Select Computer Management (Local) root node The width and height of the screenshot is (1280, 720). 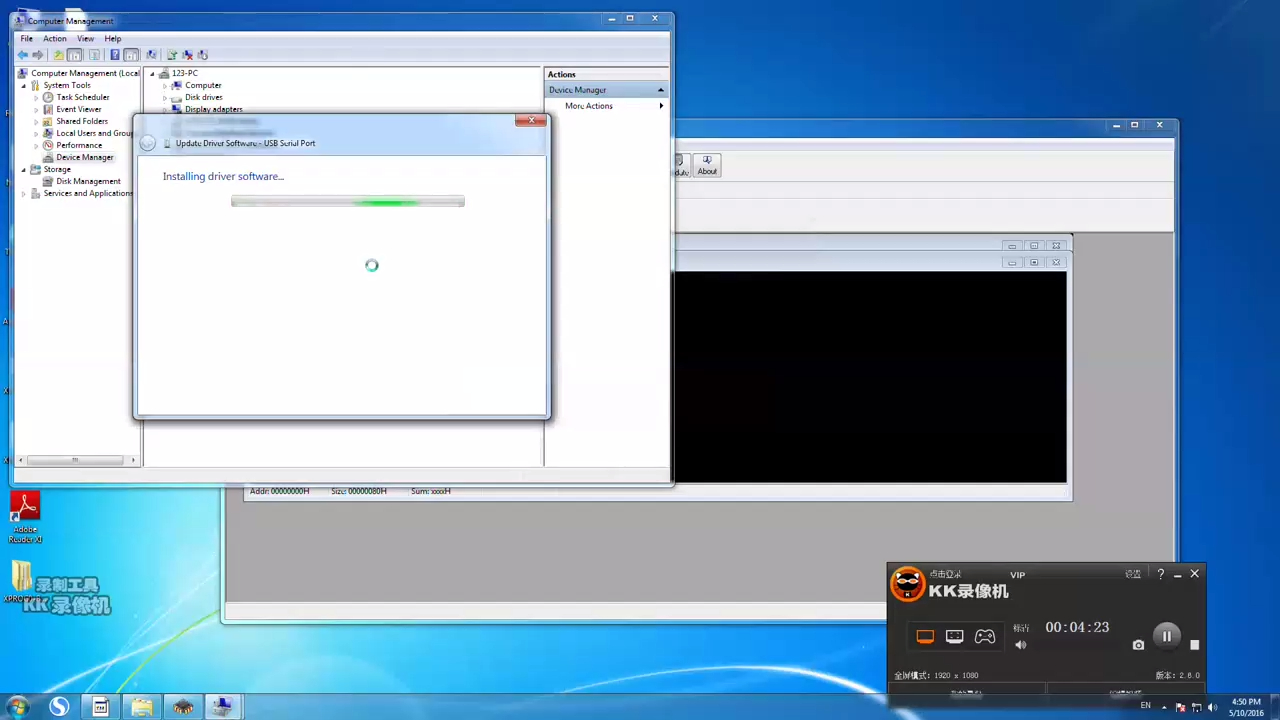tap(85, 73)
